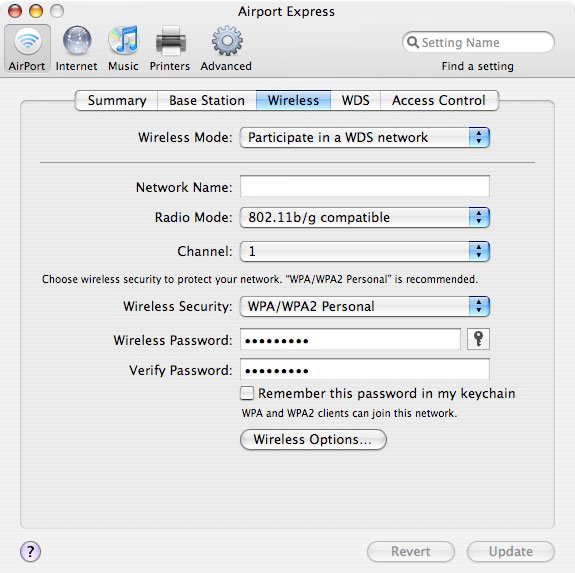The image size is (575, 573).
Task: Switch to the Summary tab
Action: tap(117, 100)
